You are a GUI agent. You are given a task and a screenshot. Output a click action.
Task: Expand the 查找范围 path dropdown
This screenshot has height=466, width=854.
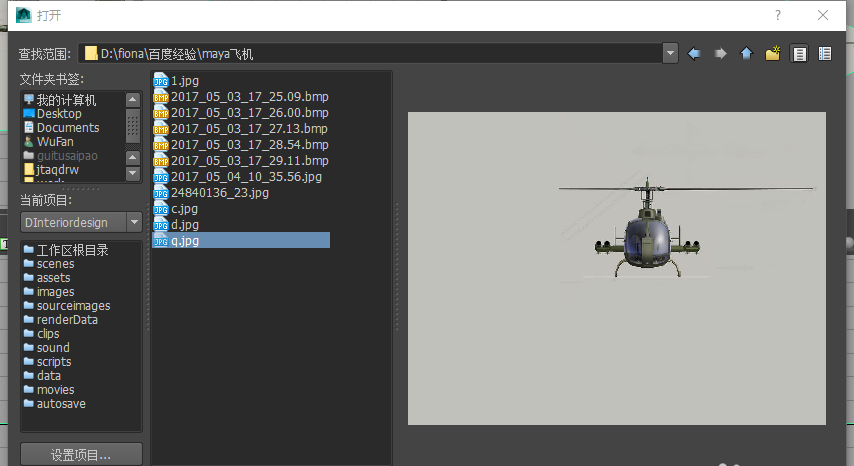point(670,53)
